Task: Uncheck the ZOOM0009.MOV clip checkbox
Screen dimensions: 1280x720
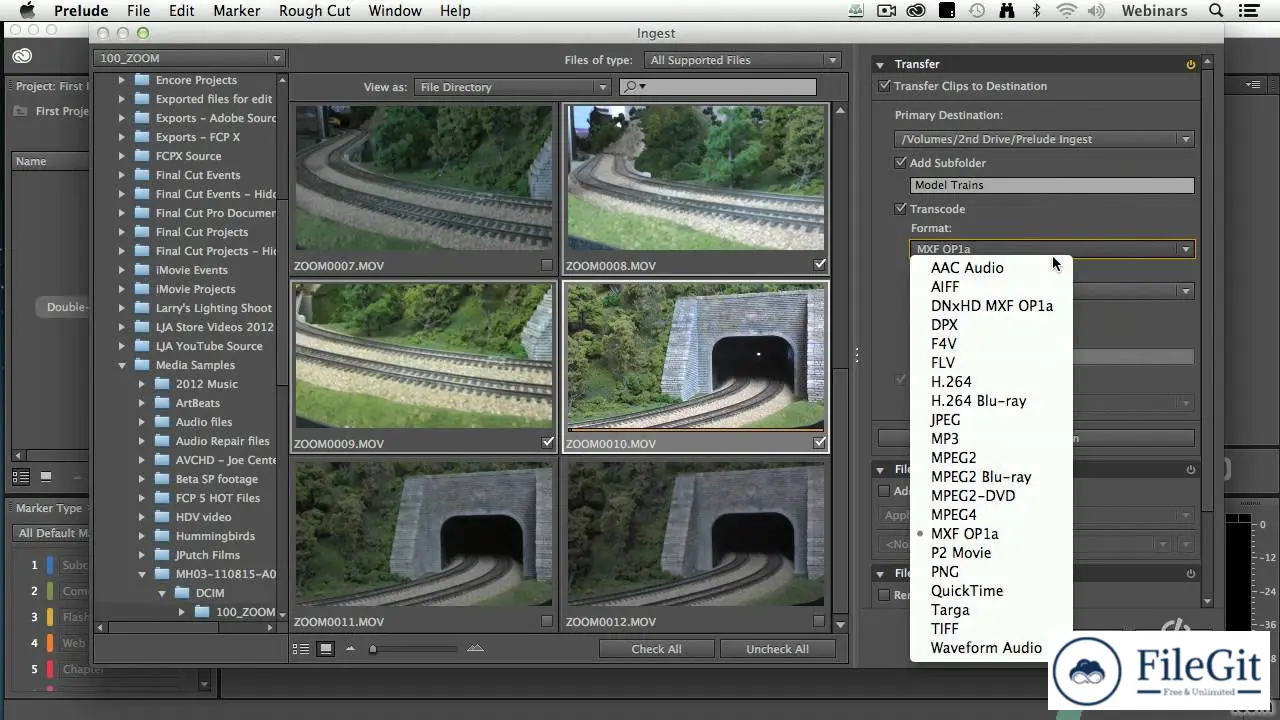Action: click(548, 442)
